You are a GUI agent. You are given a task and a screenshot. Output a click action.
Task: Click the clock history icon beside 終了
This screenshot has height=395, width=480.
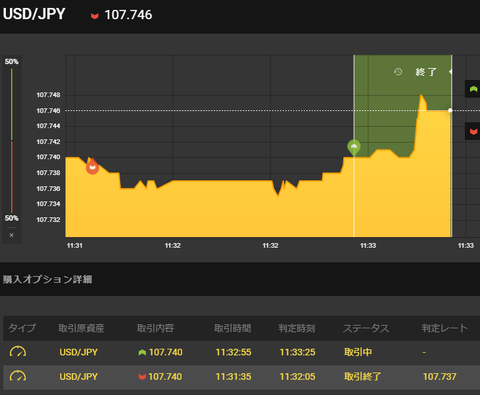(x=398, y=72)
